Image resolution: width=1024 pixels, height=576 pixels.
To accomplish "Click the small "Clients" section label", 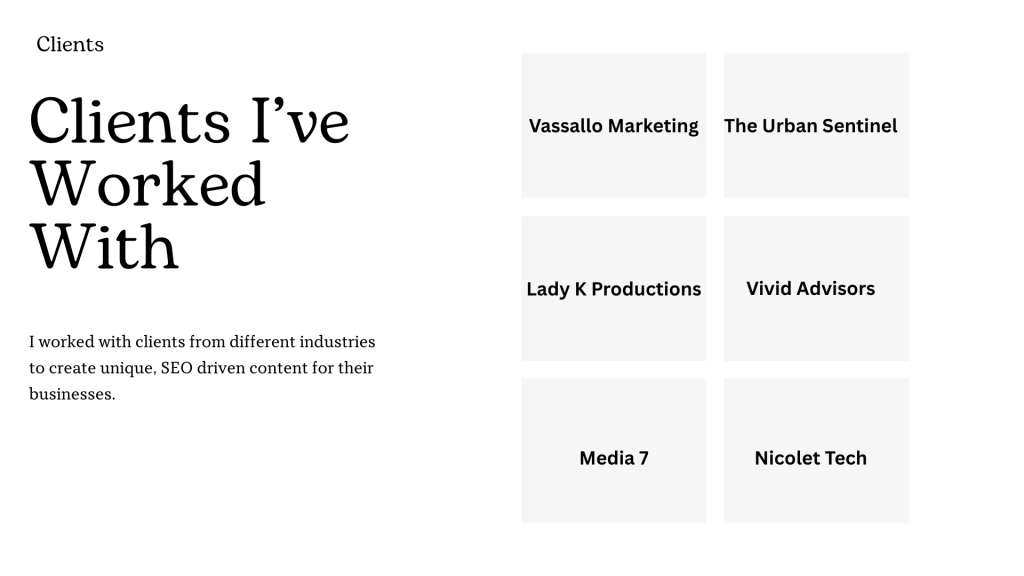I will tap(70, 44).
